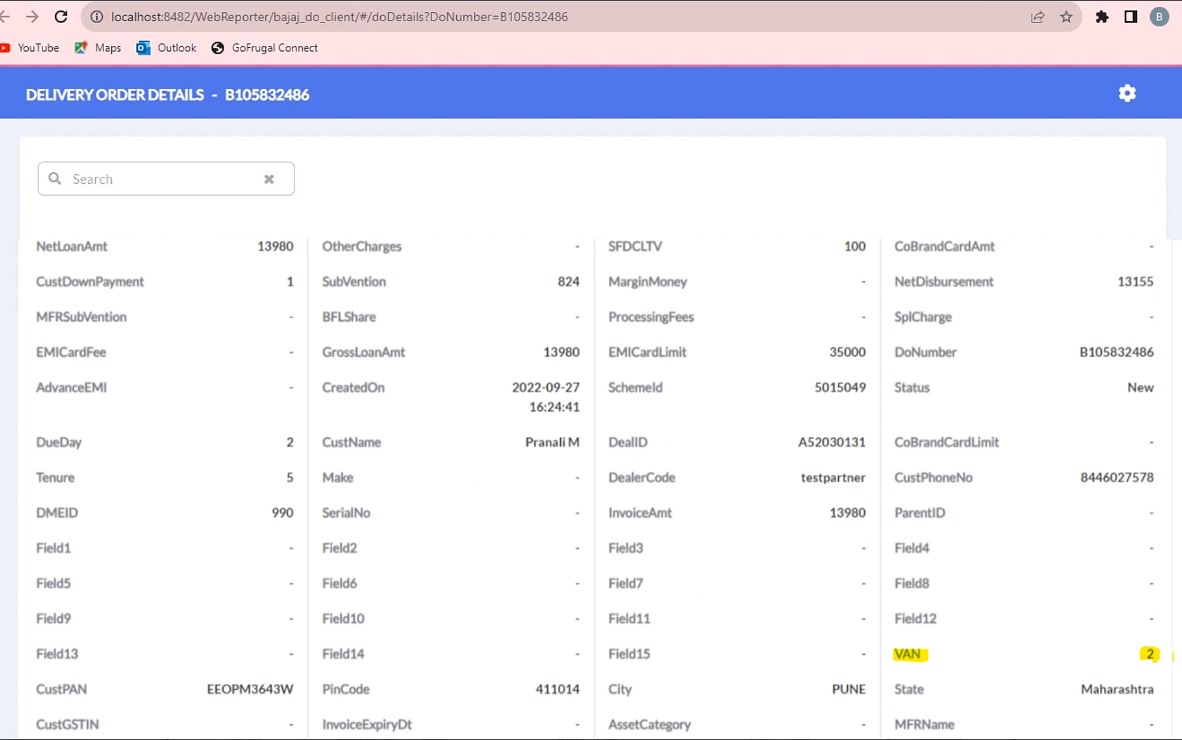The height and width of the screenshot is (740, 1182).
Task: Select EMICardLimit value 35000
Action: click(x=847, y=352)
